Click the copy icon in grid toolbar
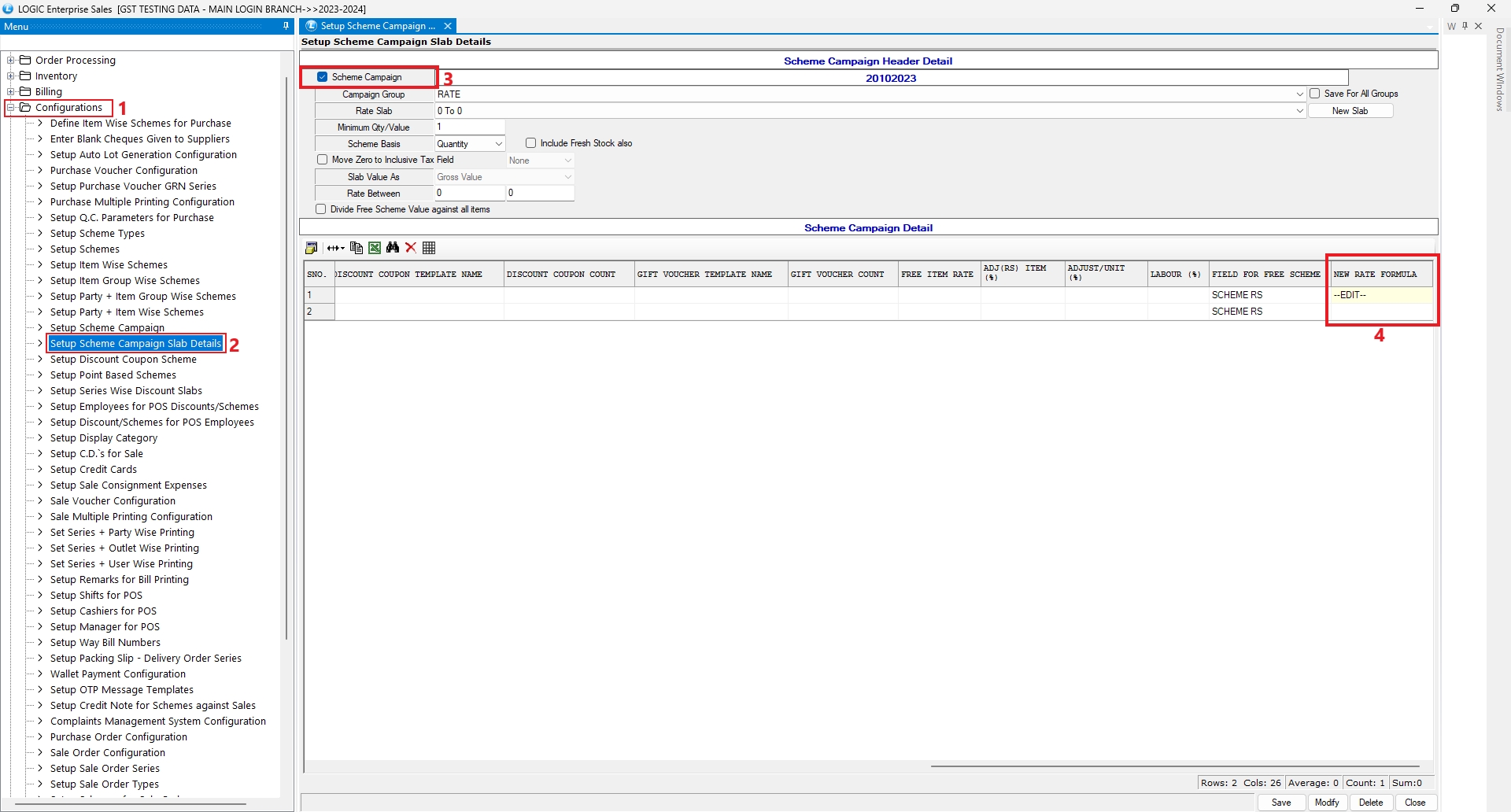 pyautogui.click(x=357, y=248)
